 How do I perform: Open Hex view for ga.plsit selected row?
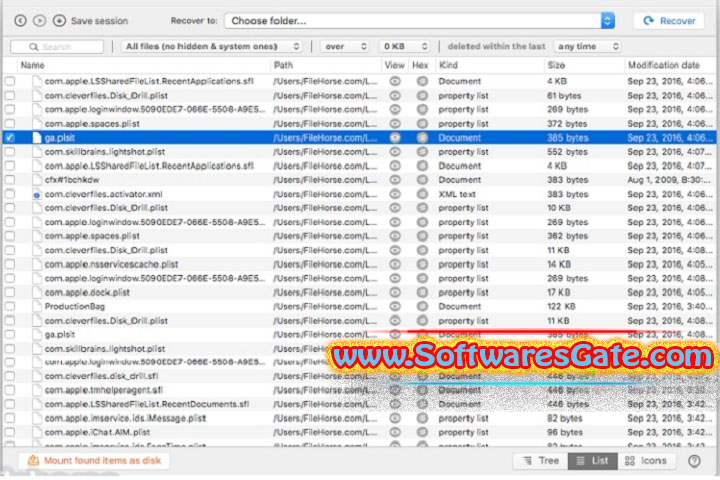pyautogui.click(x=422, y=137)
